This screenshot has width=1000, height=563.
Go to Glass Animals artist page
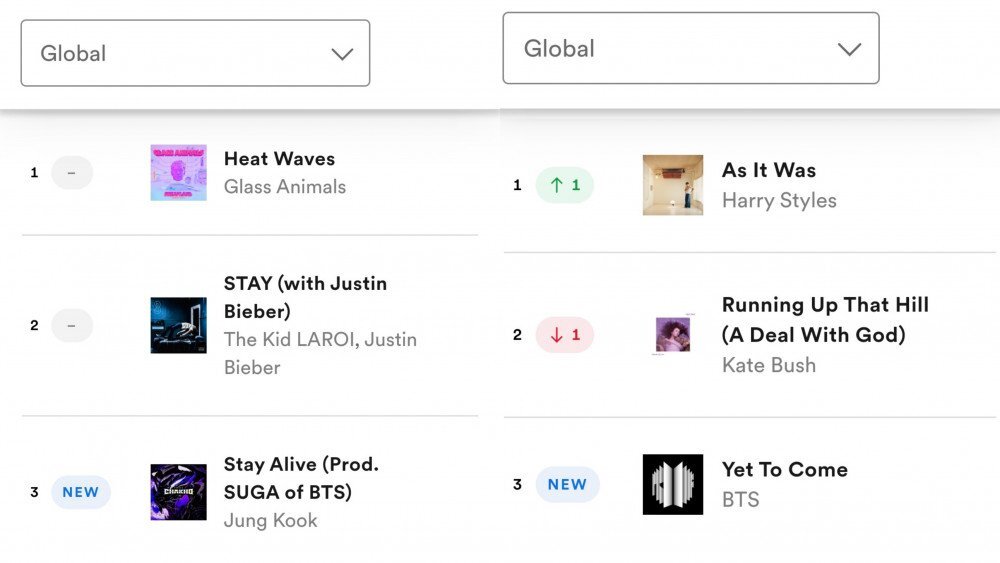click(x=284, y=186)
